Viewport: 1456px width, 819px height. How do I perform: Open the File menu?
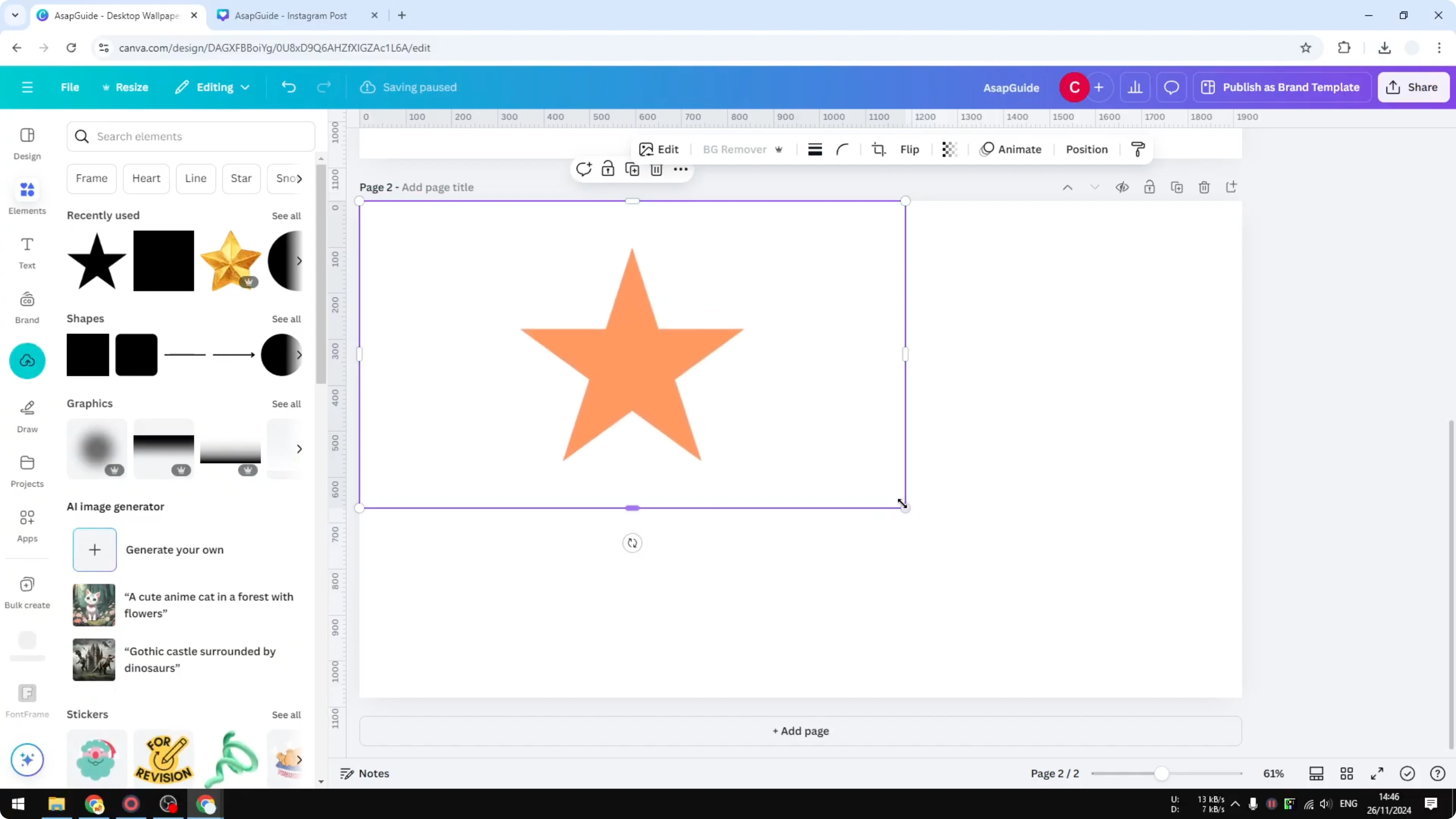70,87
